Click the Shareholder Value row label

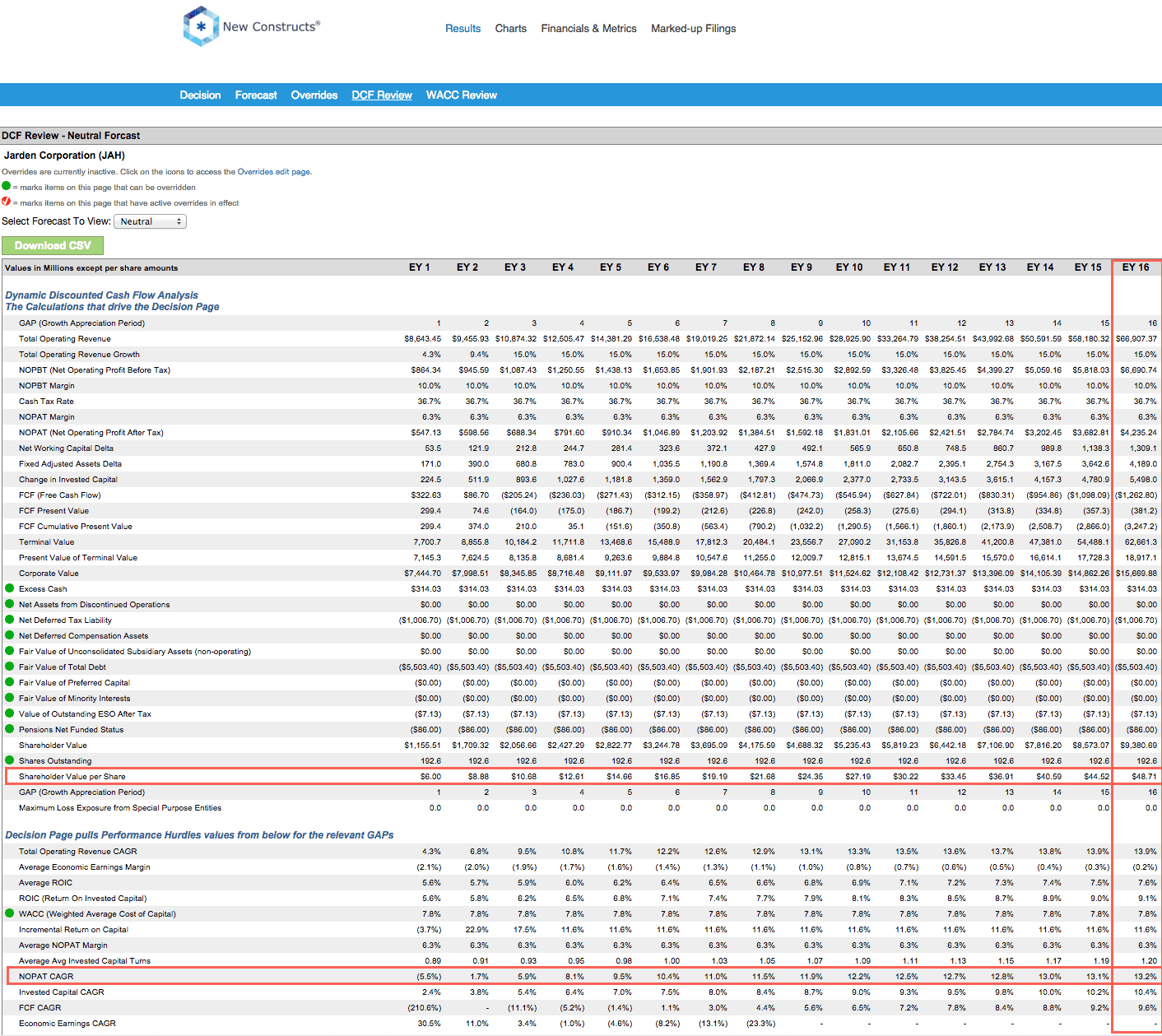pos(53,746)
